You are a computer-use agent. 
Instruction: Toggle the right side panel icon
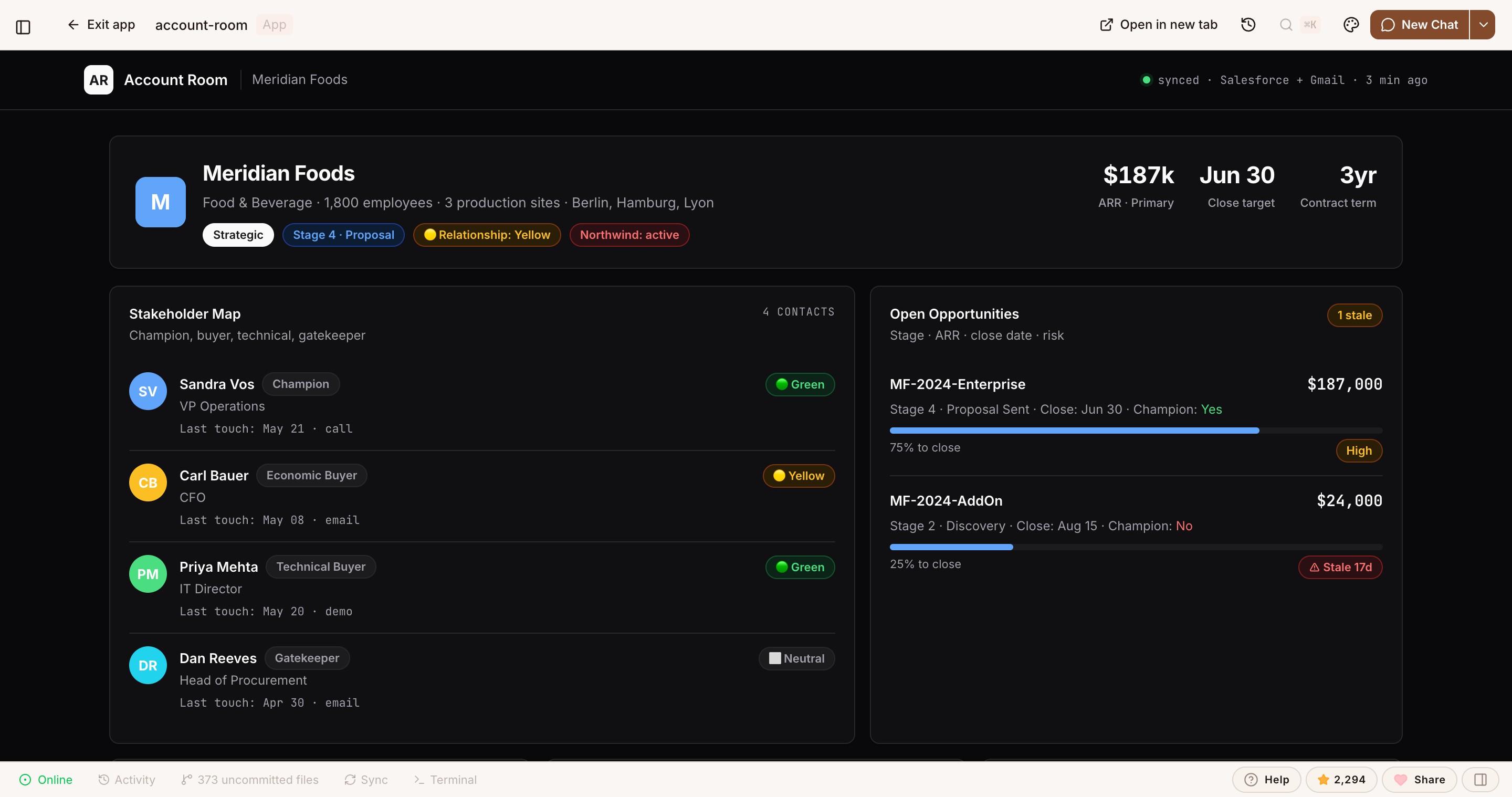[1480, 780]
